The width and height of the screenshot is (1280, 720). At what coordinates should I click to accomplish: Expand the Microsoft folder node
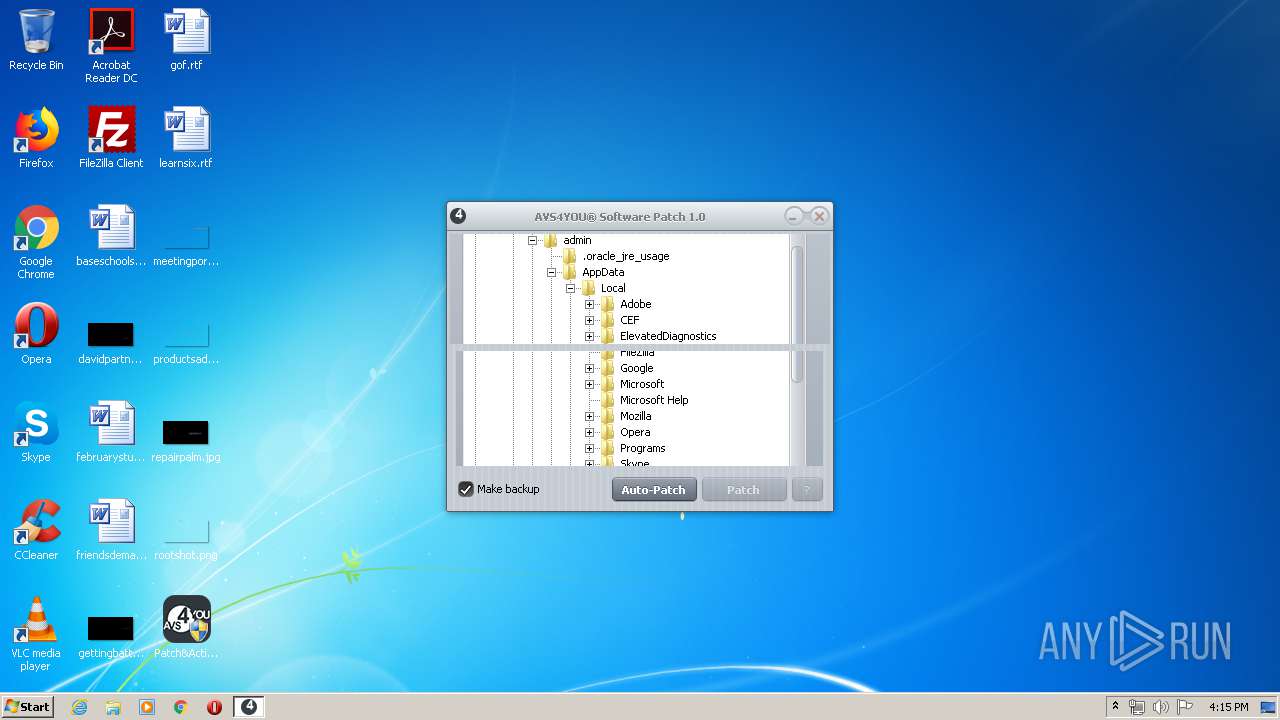pos(590,384)
